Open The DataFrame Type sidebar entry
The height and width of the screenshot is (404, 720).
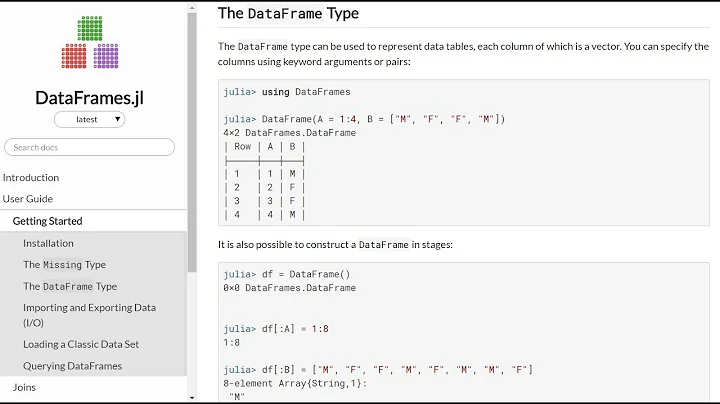coord(70,286)
